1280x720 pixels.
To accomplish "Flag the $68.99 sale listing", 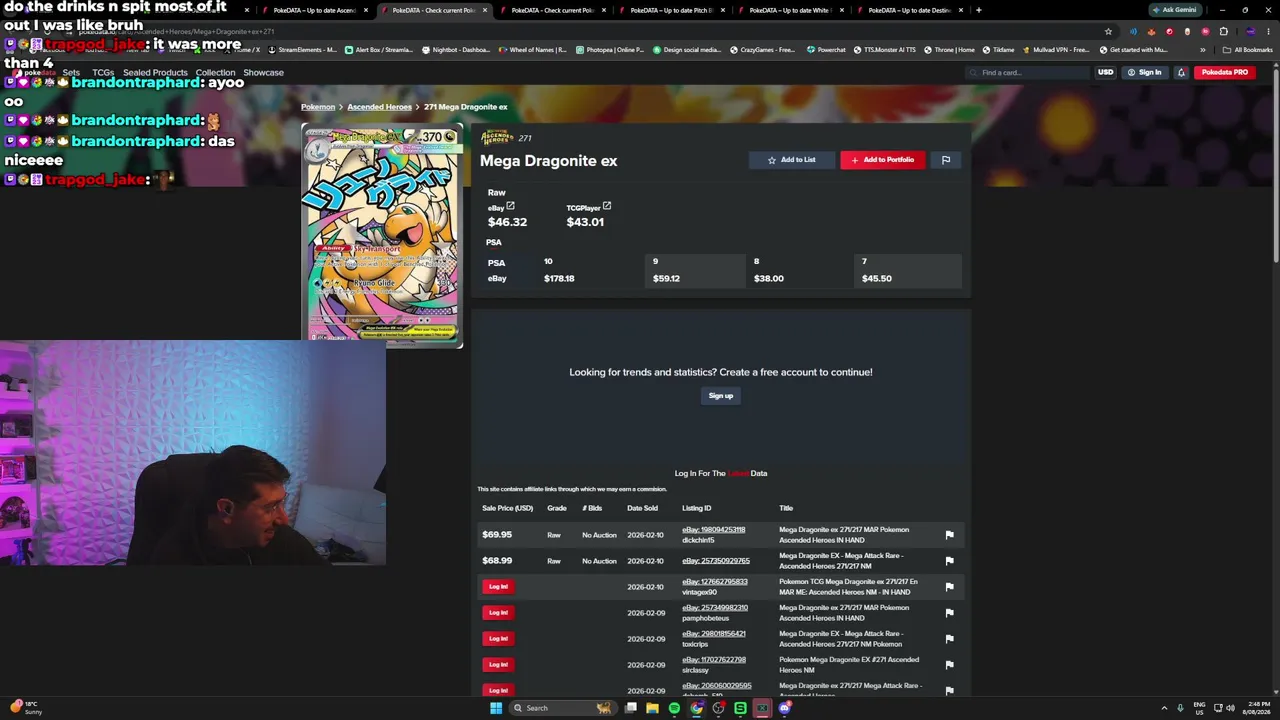I will point(949,561).
